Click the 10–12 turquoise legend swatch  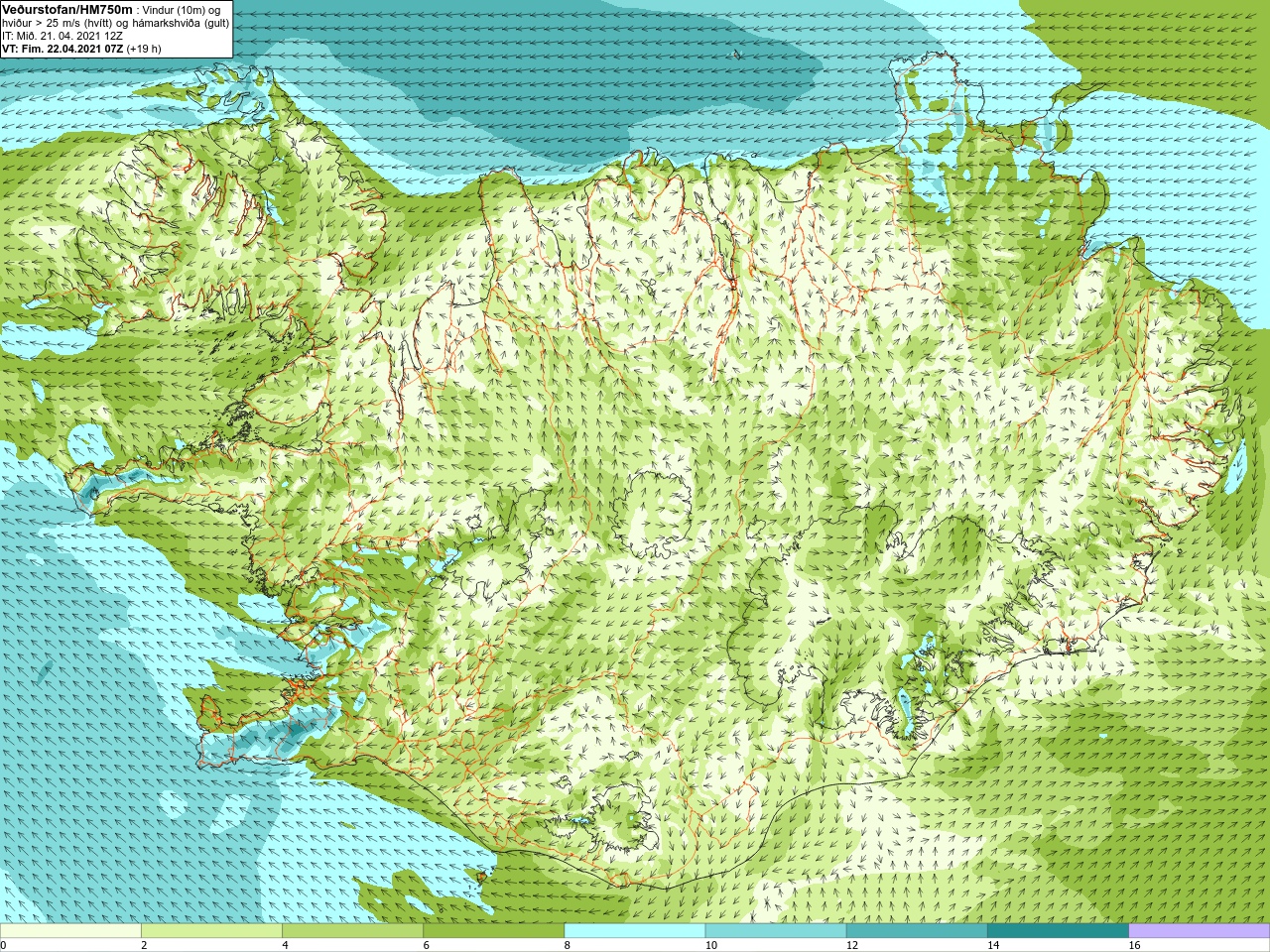click(x=776, y=931)
